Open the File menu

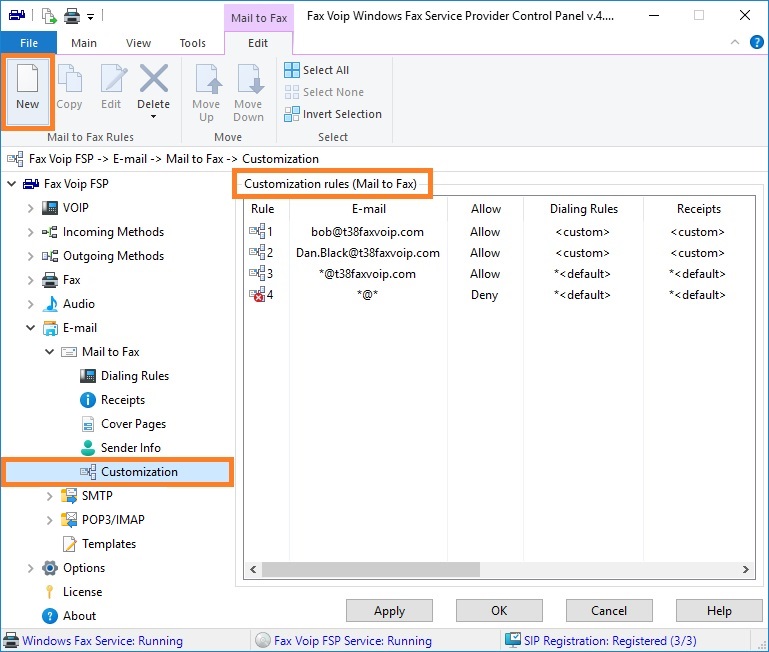pyautogui.click(x=29, y=43)
